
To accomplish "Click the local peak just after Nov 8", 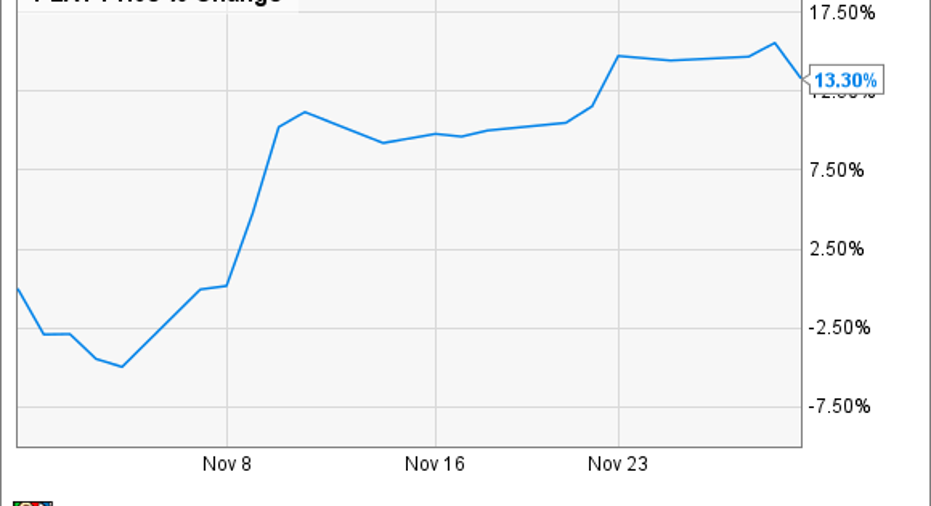I will [x=305, y=112].
